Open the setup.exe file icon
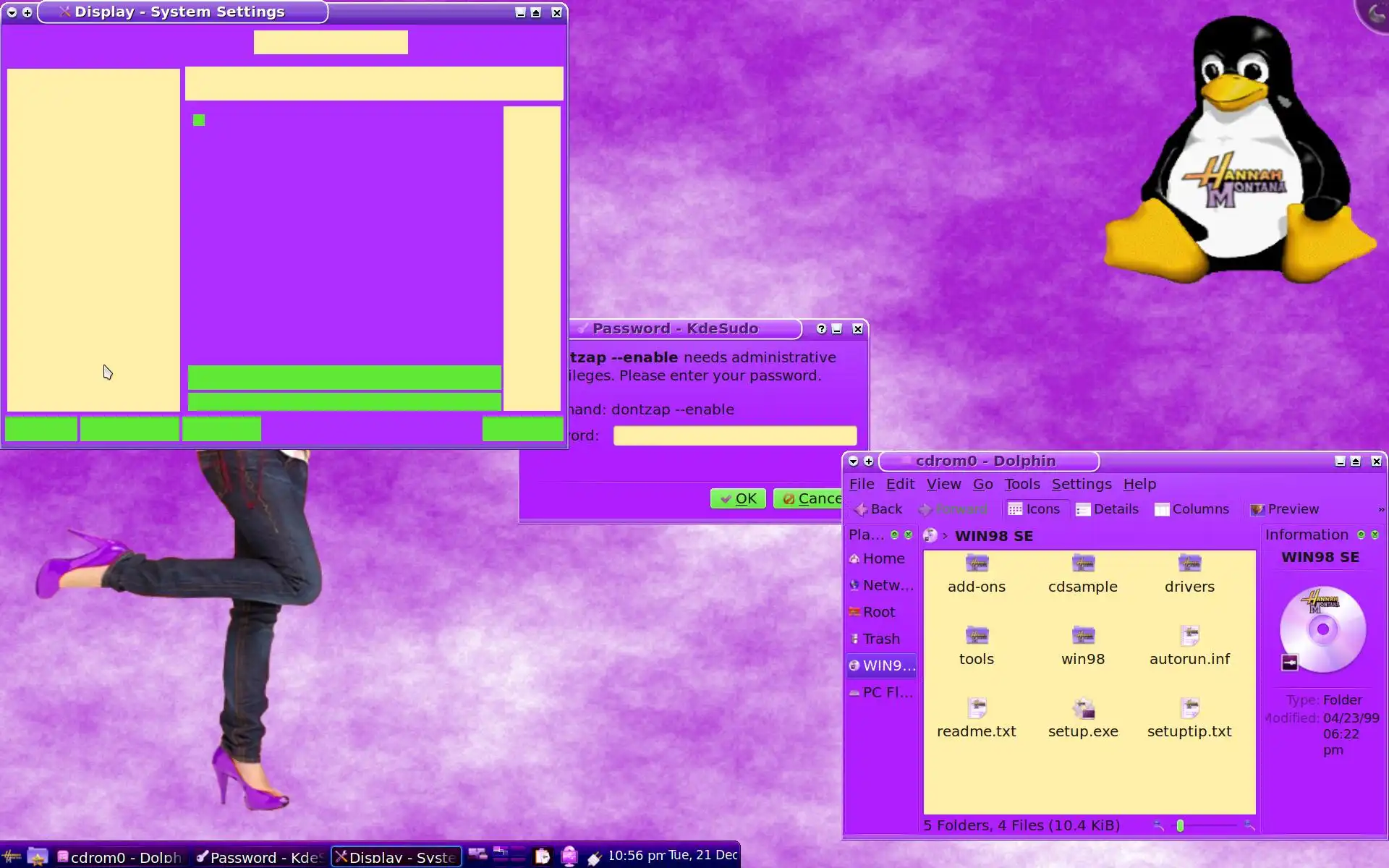Viewport: 1389px width, 868px height. pos(1083,710)
